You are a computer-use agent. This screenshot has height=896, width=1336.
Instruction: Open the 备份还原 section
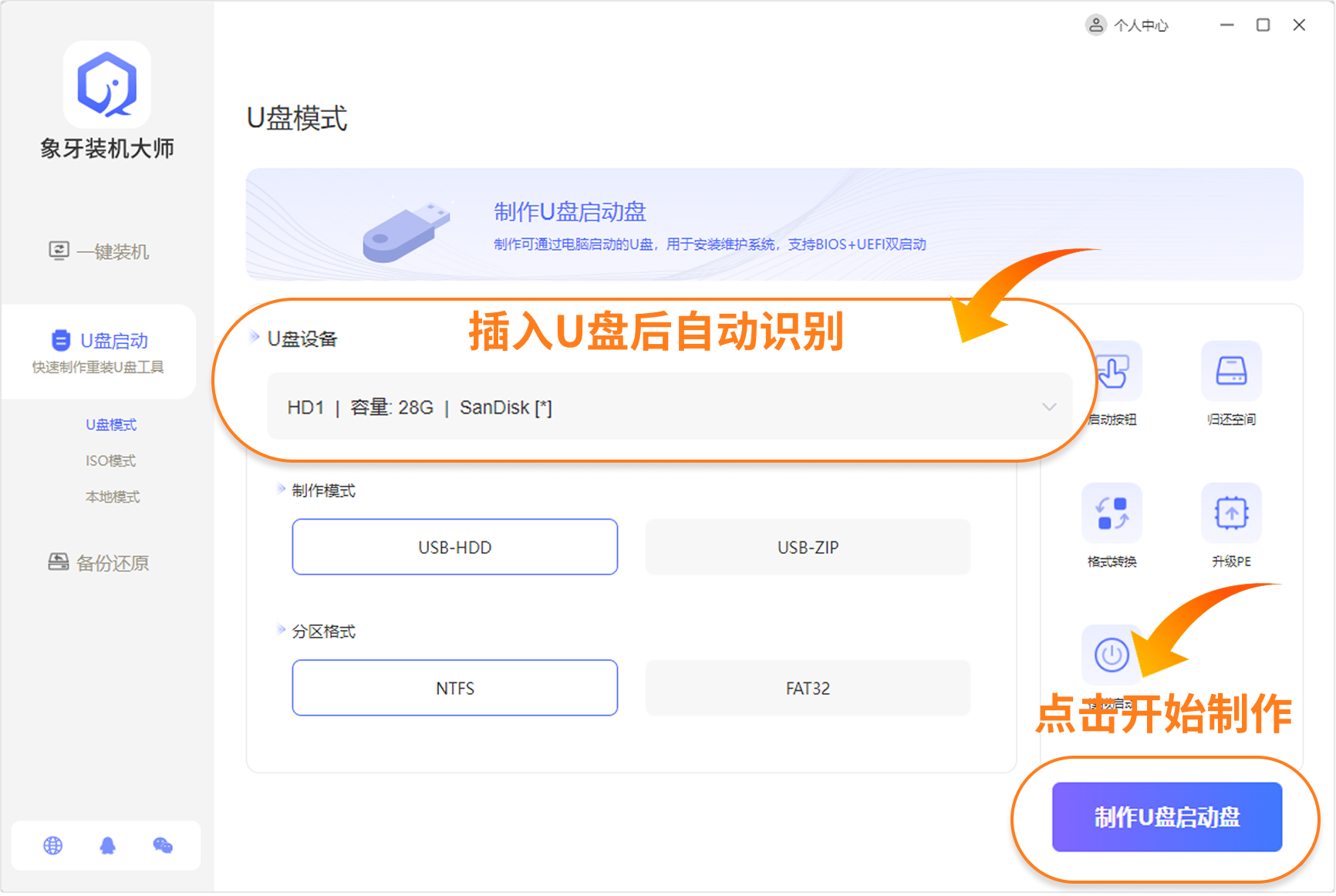point(99,563)
